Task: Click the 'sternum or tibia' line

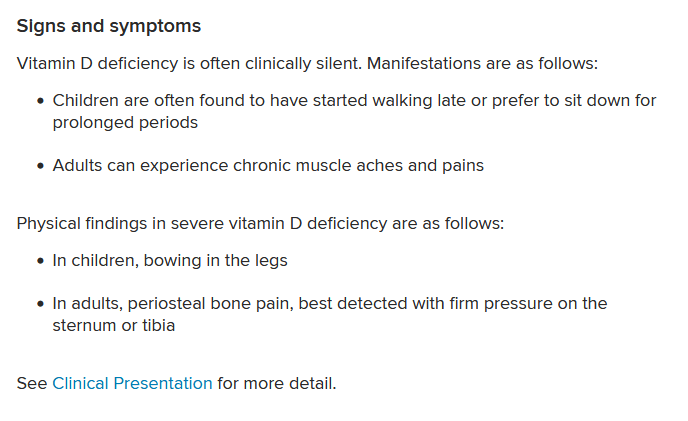Action: click(x=114, y=326)
